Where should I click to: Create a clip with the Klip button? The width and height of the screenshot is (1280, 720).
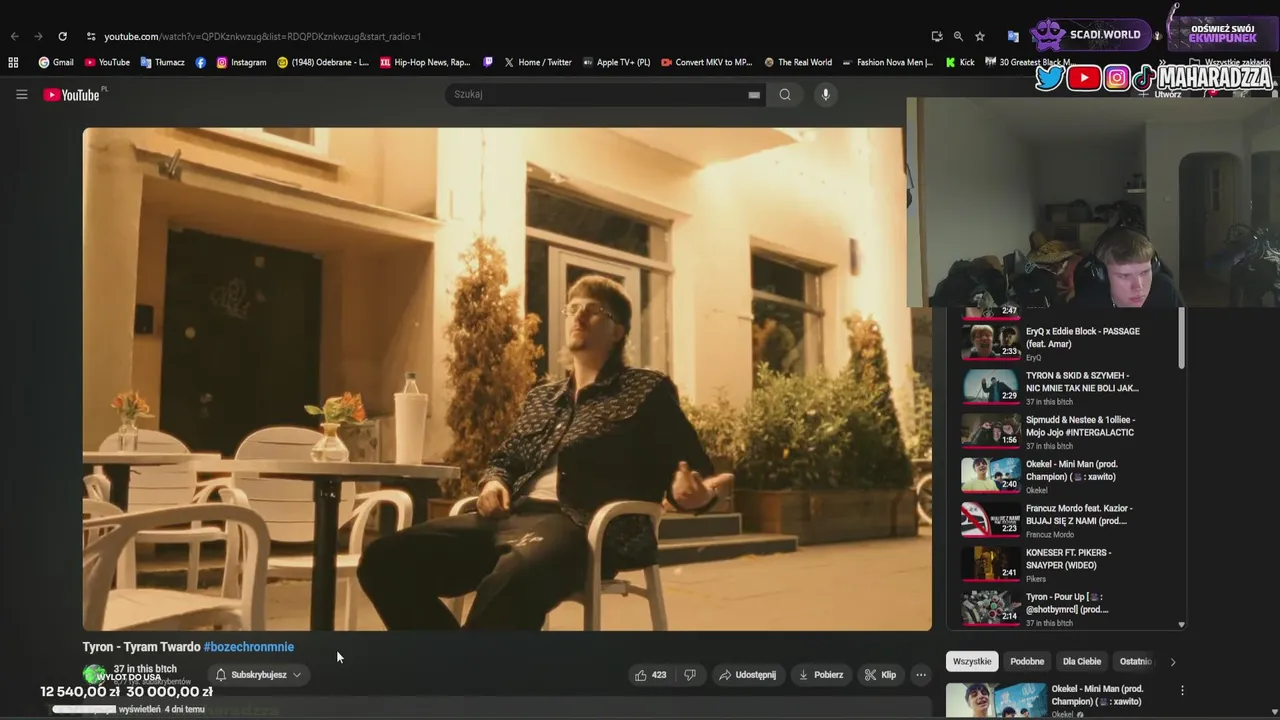[x=881, y=675]
